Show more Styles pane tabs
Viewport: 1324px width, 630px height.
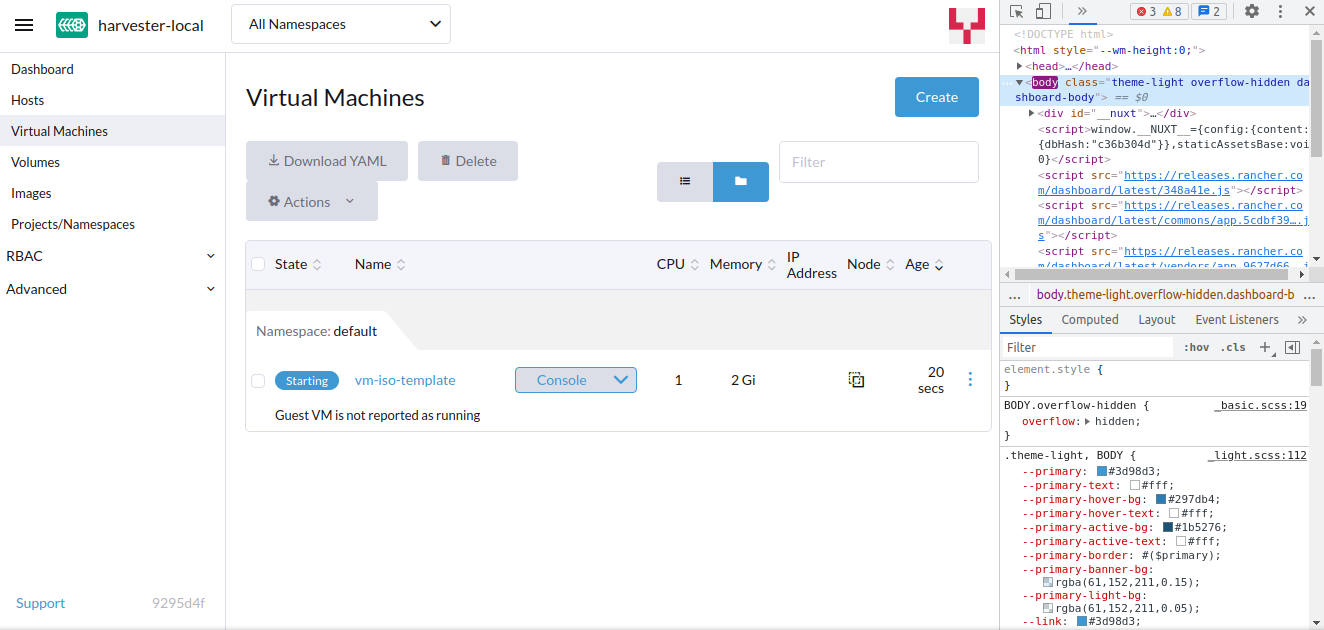coord(1302,320)
